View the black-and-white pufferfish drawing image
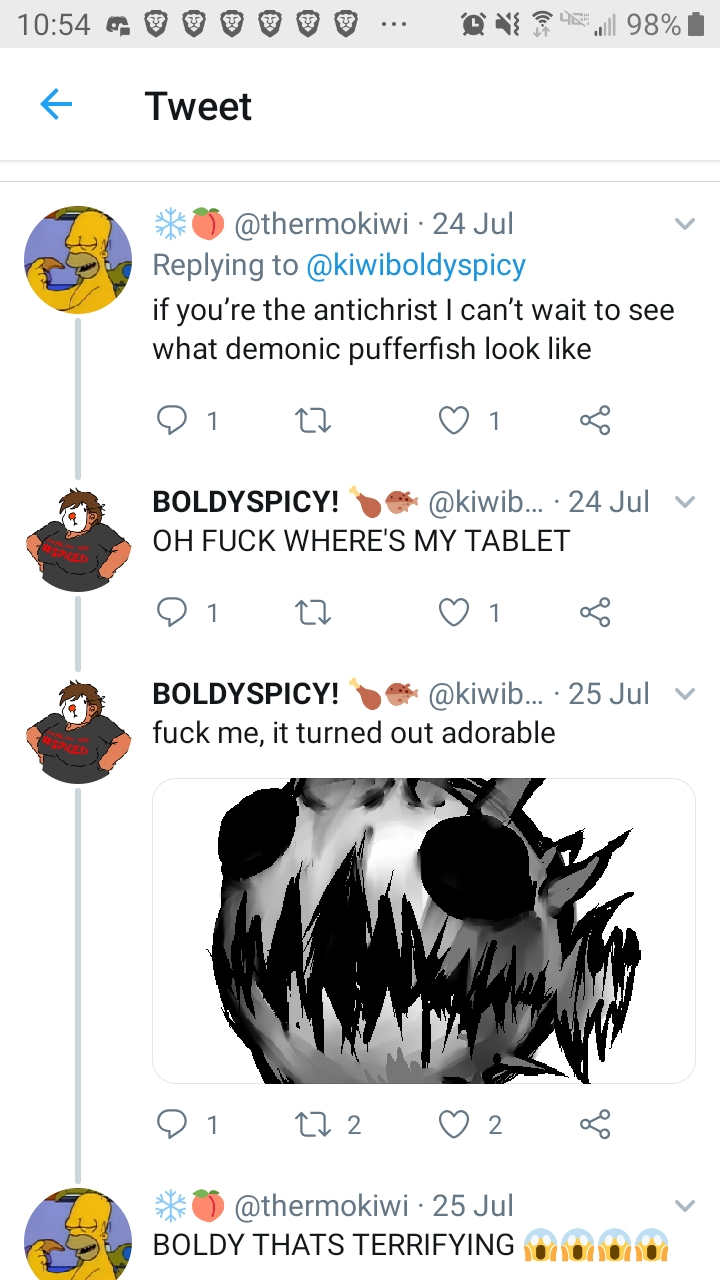Image resolution: width=720 pixels, height=1280 pixels. coord(423,930)
